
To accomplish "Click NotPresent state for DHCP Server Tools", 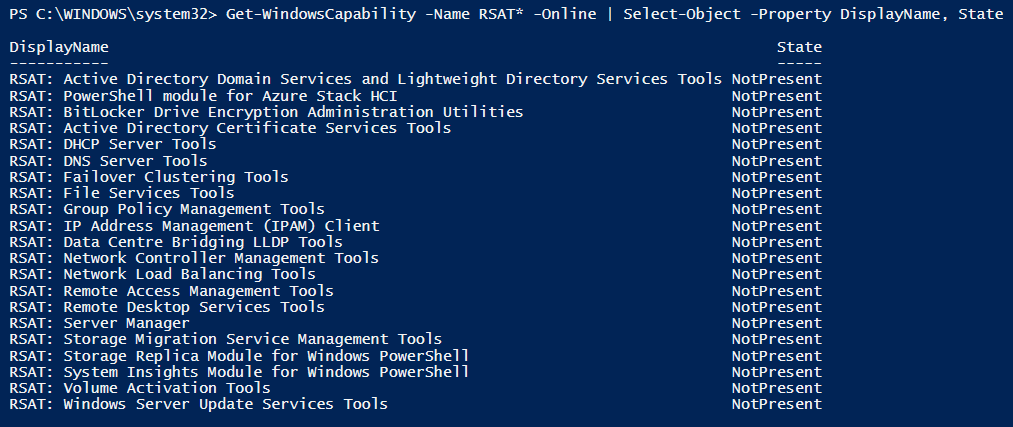I will point(777,145).
